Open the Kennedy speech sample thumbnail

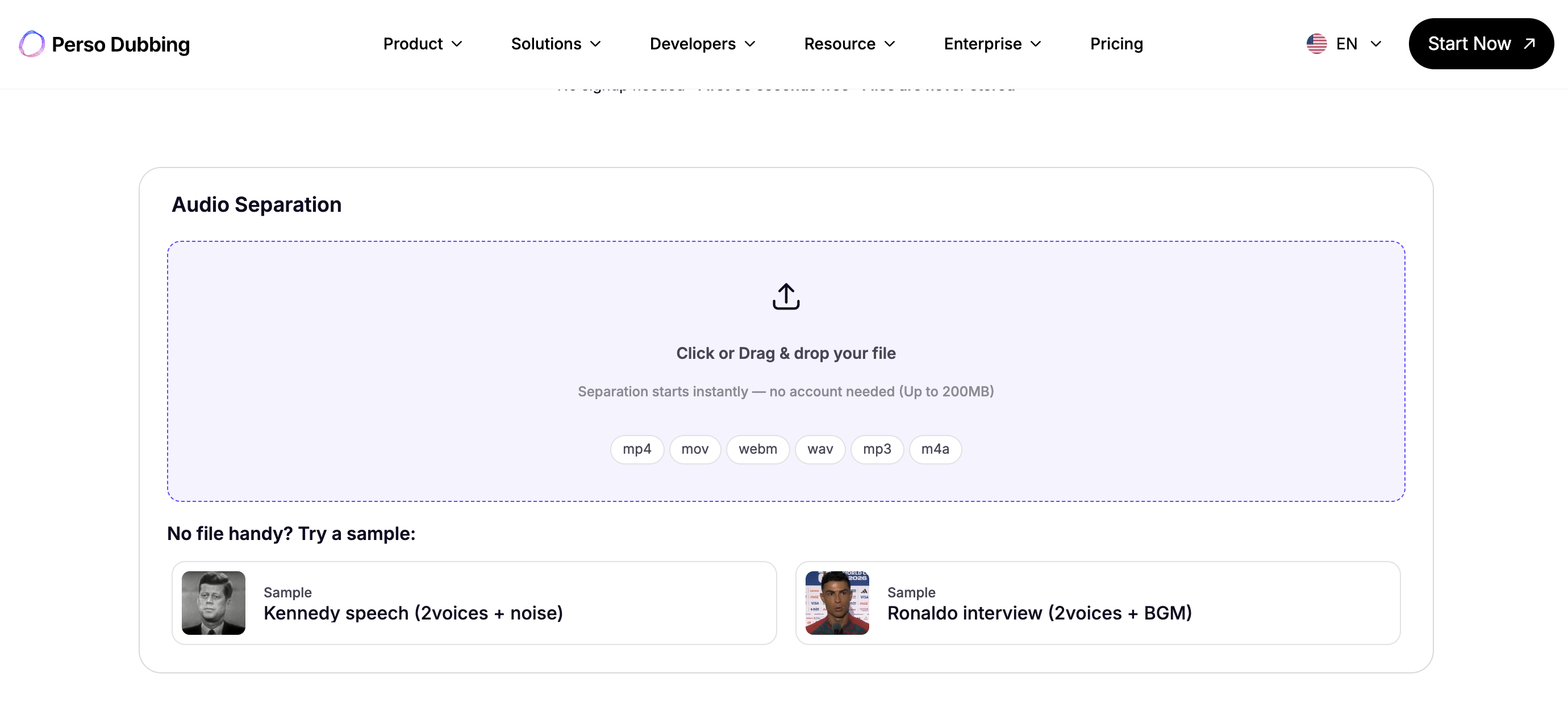pyautogui.click(x=214, y=602)
